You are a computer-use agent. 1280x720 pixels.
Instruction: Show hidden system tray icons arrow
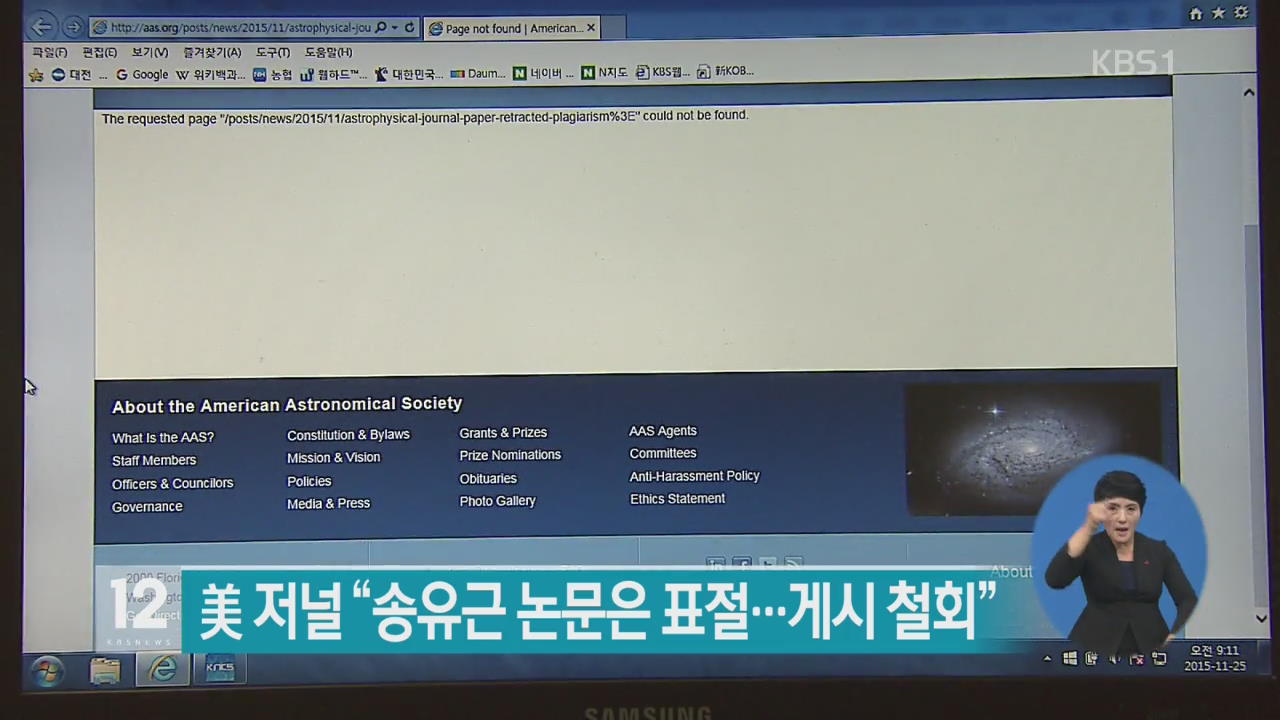(1047, 659)
